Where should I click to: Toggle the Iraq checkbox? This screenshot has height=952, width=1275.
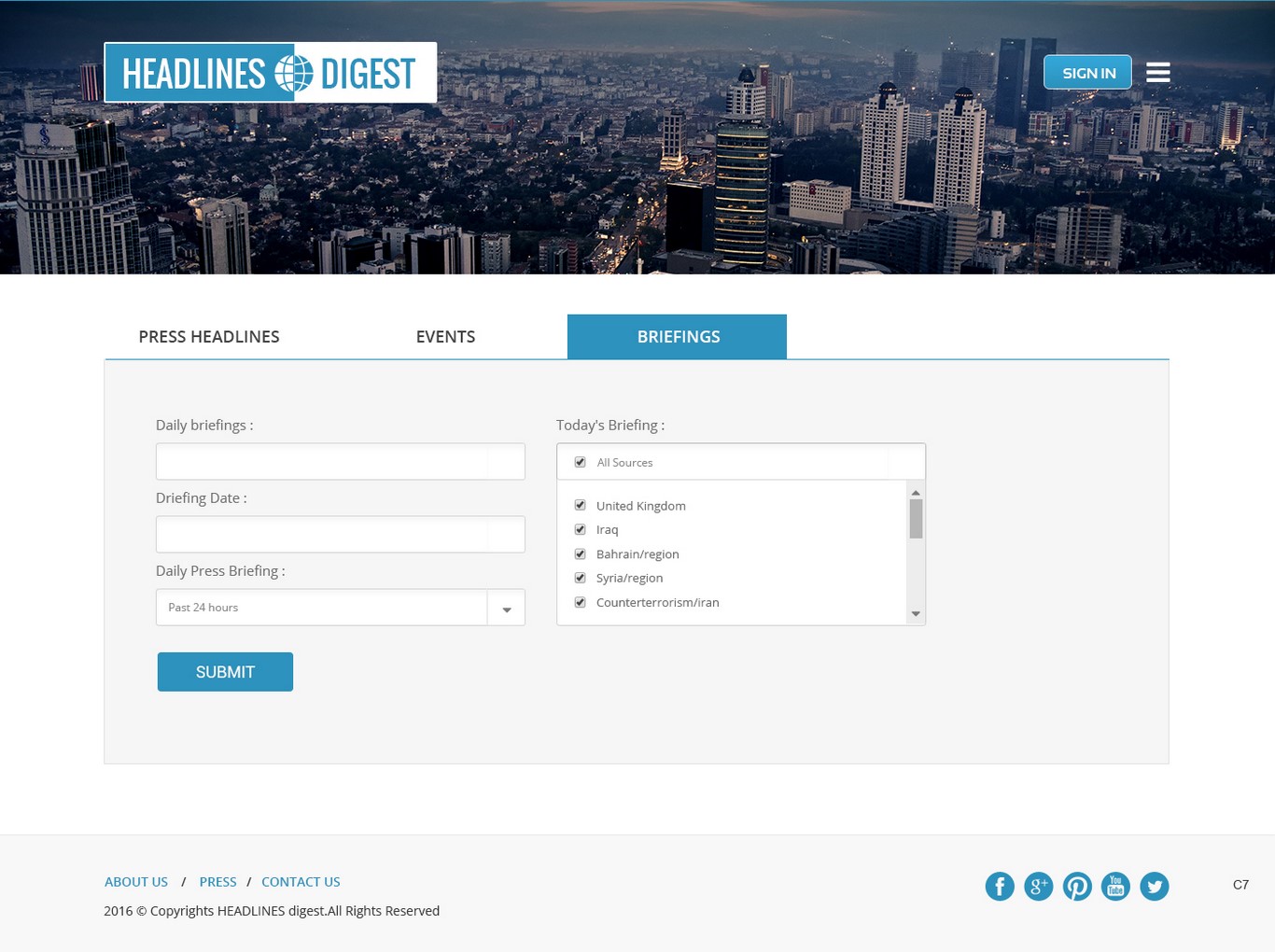(x=580, y=529)
